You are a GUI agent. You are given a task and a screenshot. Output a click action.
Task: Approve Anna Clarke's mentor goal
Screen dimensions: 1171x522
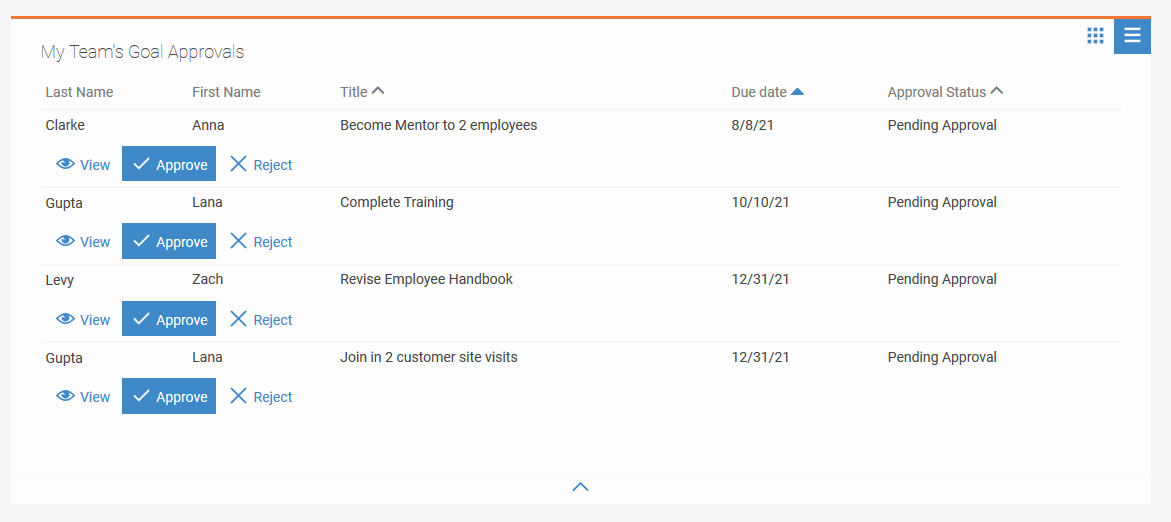point(169,164)
